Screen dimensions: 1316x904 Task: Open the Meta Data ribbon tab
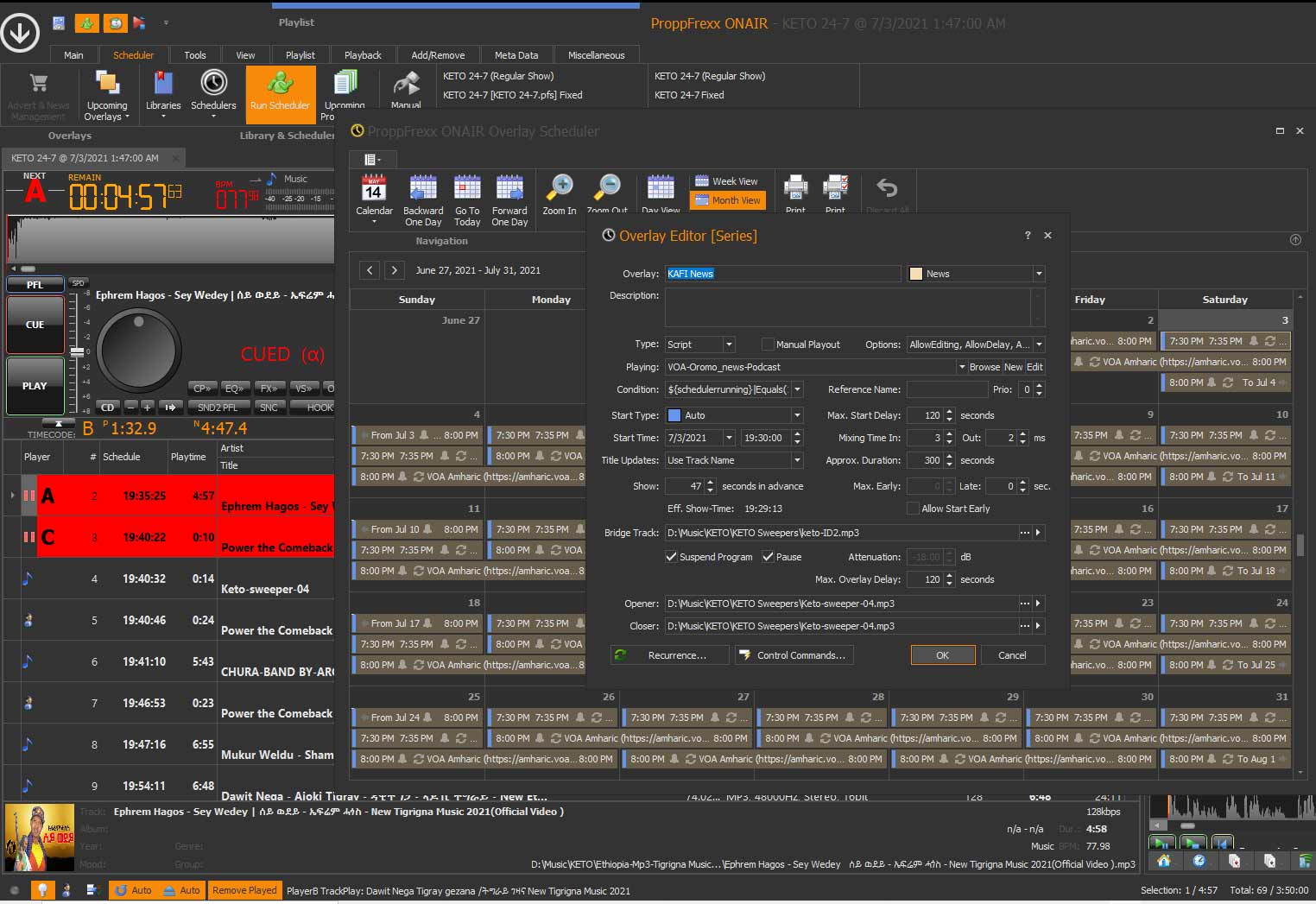[516, 55]
